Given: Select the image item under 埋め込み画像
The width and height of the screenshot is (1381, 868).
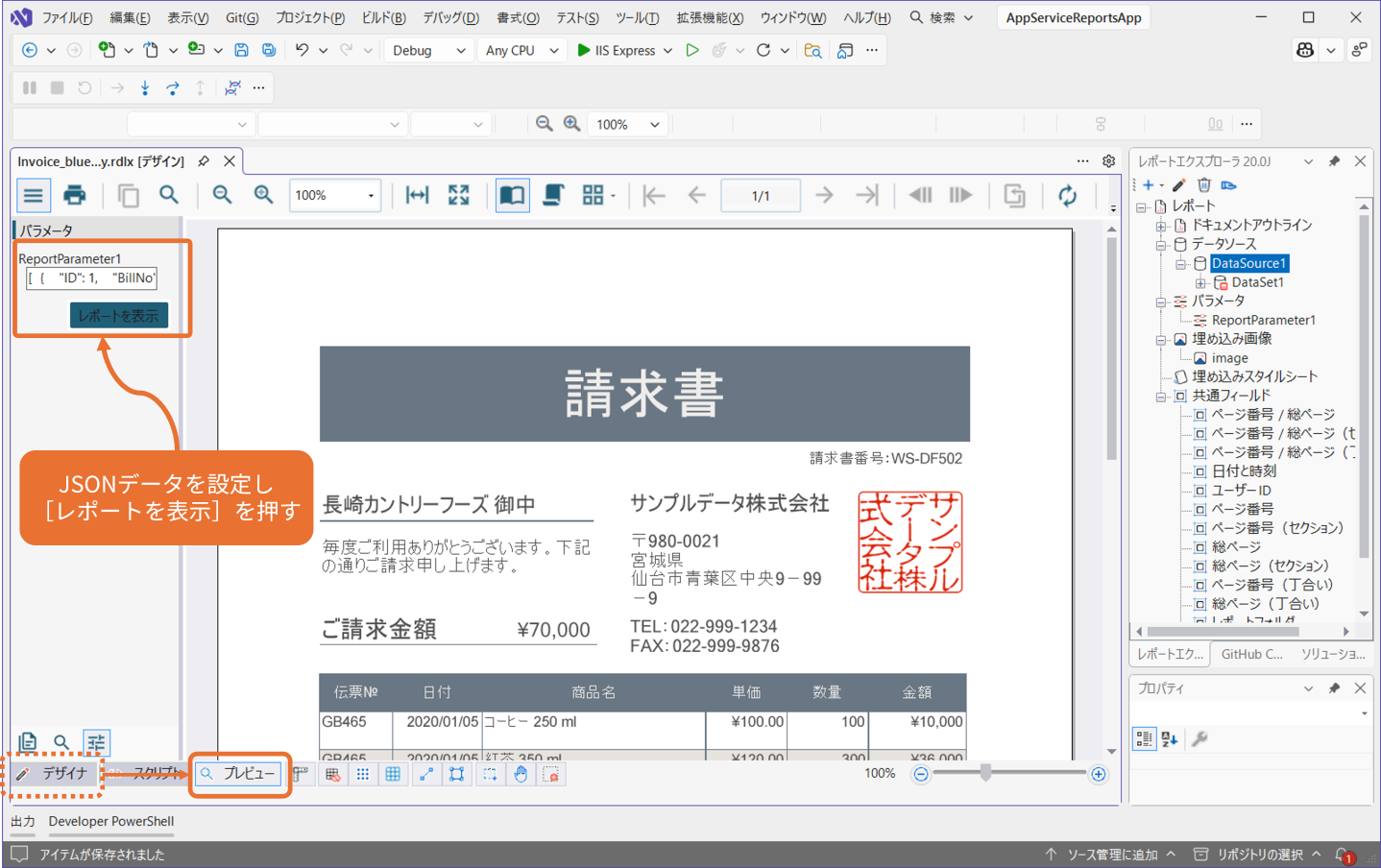Looking at the screenshot, I should point(1229,358).
